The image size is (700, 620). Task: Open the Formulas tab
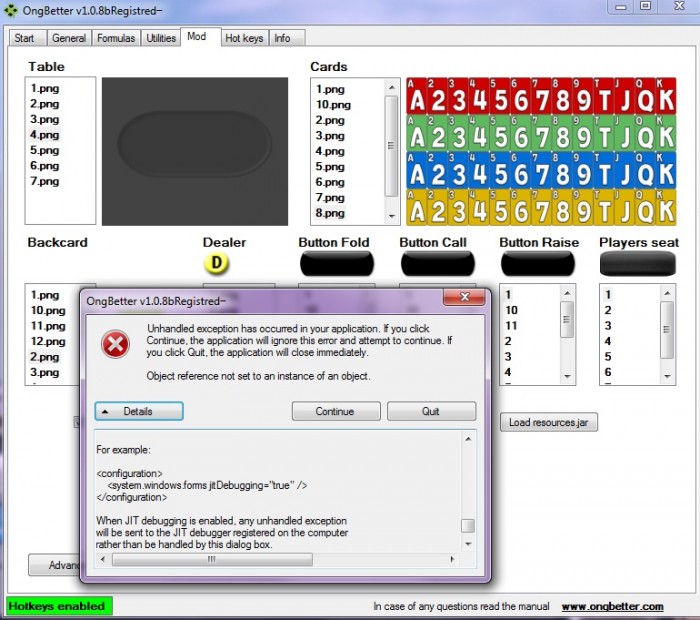tap(116, 38)
